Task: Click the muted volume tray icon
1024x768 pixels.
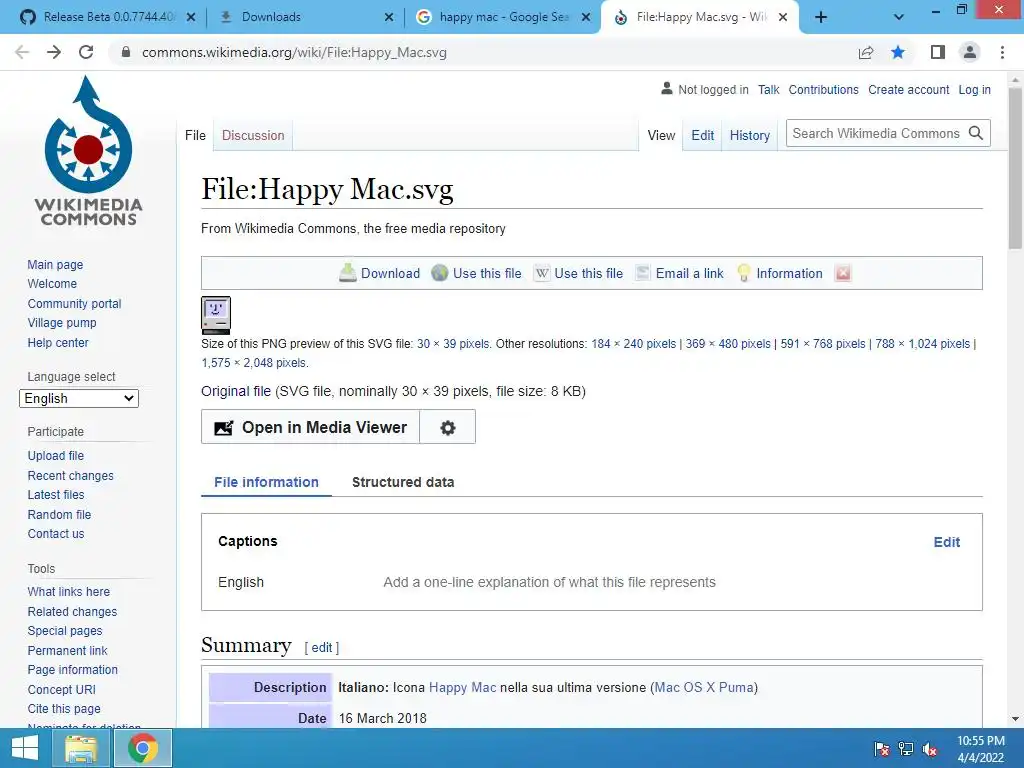Action: pos(930,749)
